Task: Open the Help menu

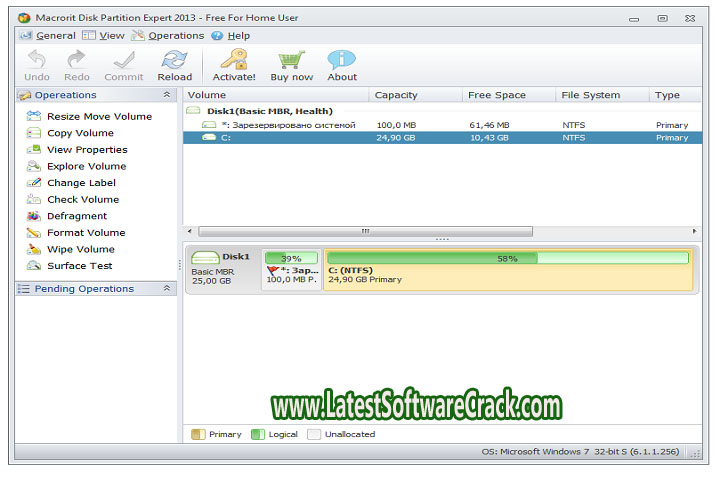Action: 231,35
